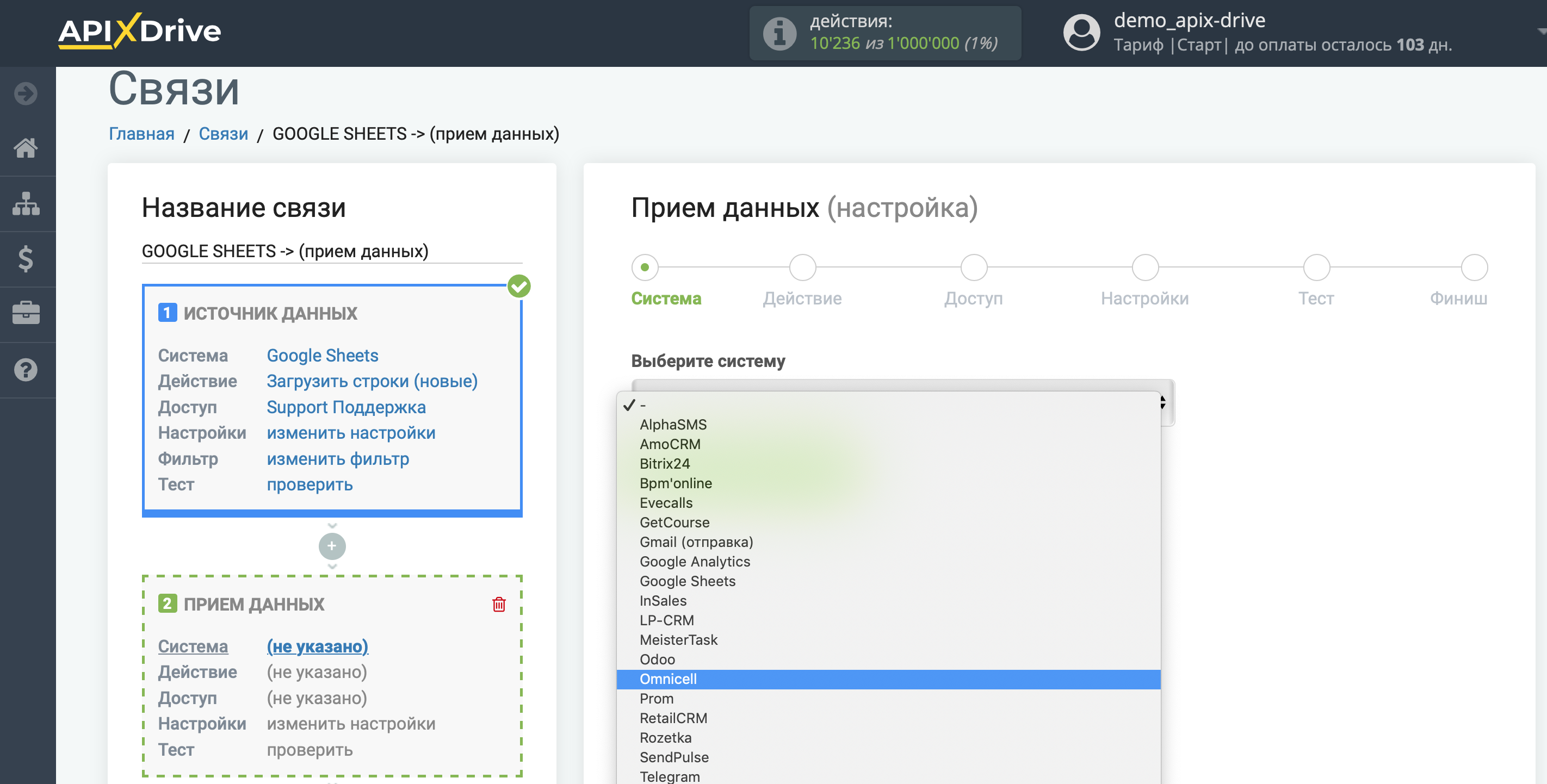Open the dollar billing icon in sidebar
This screenshot has width=1547, height=784.
(x=26, y=259)
